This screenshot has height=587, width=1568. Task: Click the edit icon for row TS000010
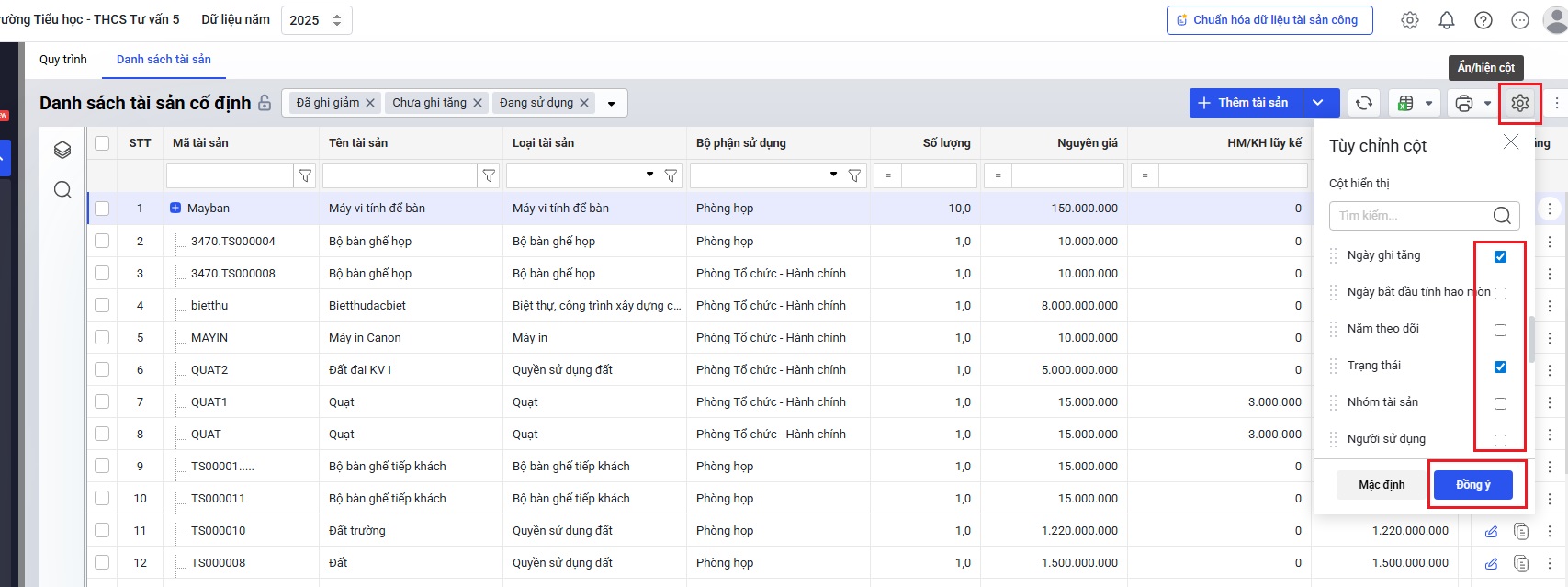tap(1491, 531)
